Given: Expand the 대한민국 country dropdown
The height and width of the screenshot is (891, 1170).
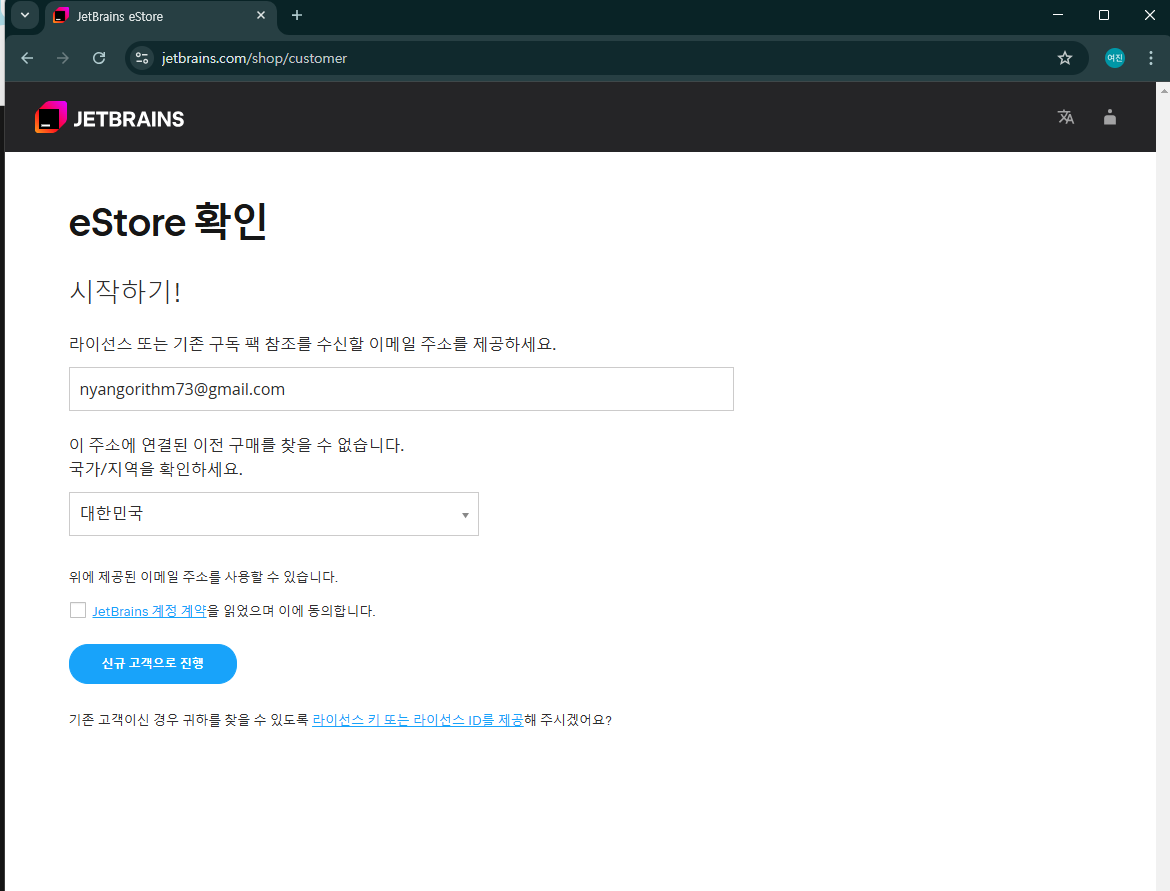Looking at the screenshot, I should (x=274, y=514).
